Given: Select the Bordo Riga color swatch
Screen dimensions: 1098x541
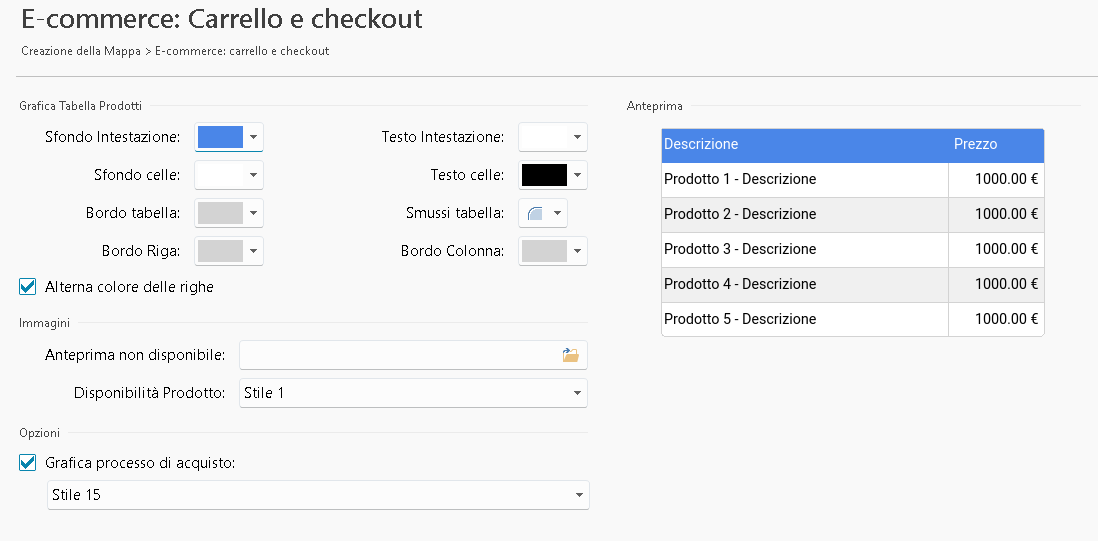Looking at the screenshot, I should [x=220, y=251].
